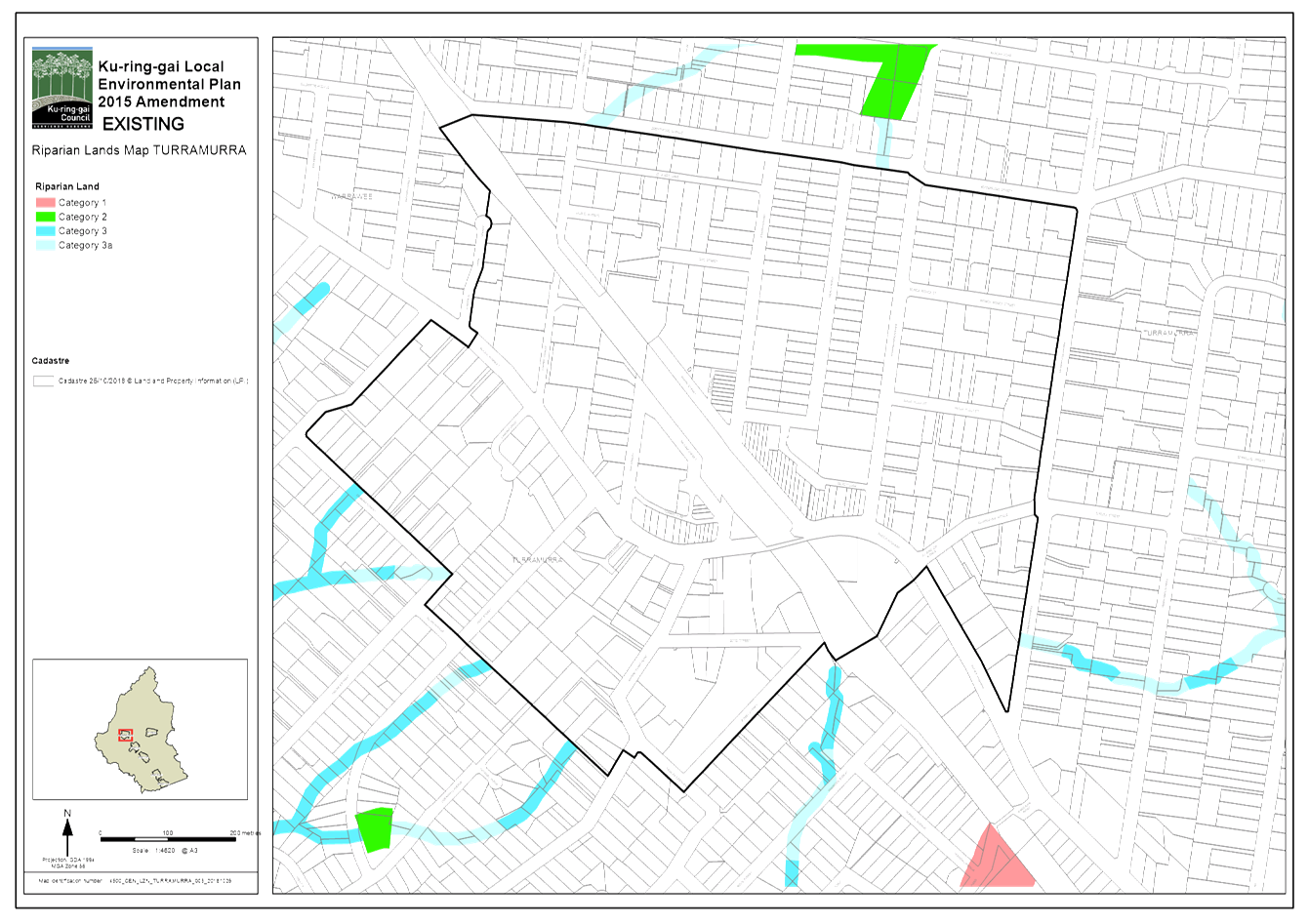Click the 'Scale 1:4620 @ A3' text
This screenshot has width=1309, height=924.
tap(166, 851)
